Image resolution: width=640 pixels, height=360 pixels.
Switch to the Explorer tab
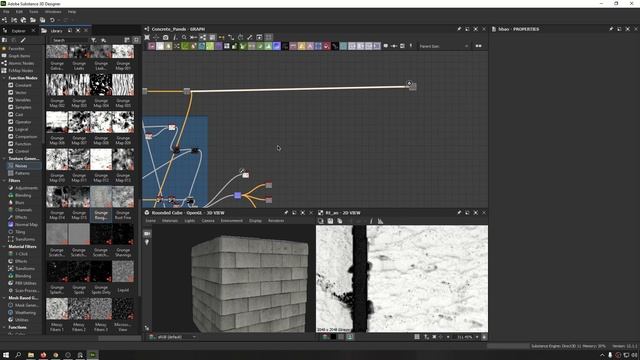tap(18, 31)
